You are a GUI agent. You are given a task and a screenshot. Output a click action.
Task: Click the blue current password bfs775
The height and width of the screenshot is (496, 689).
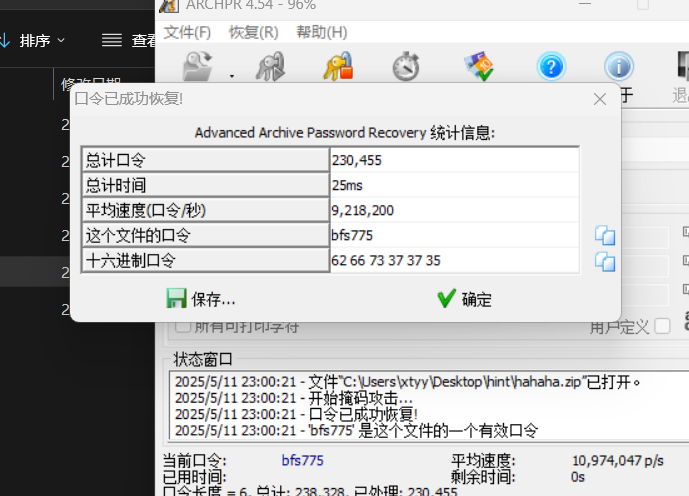[302, 460]
